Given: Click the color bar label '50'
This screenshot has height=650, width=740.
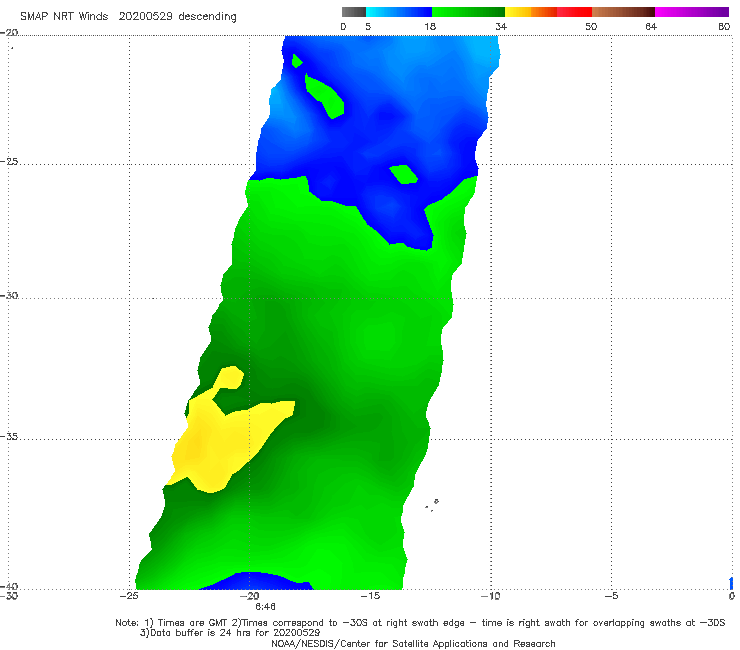Looking at the screenshot, I should 591,27.
